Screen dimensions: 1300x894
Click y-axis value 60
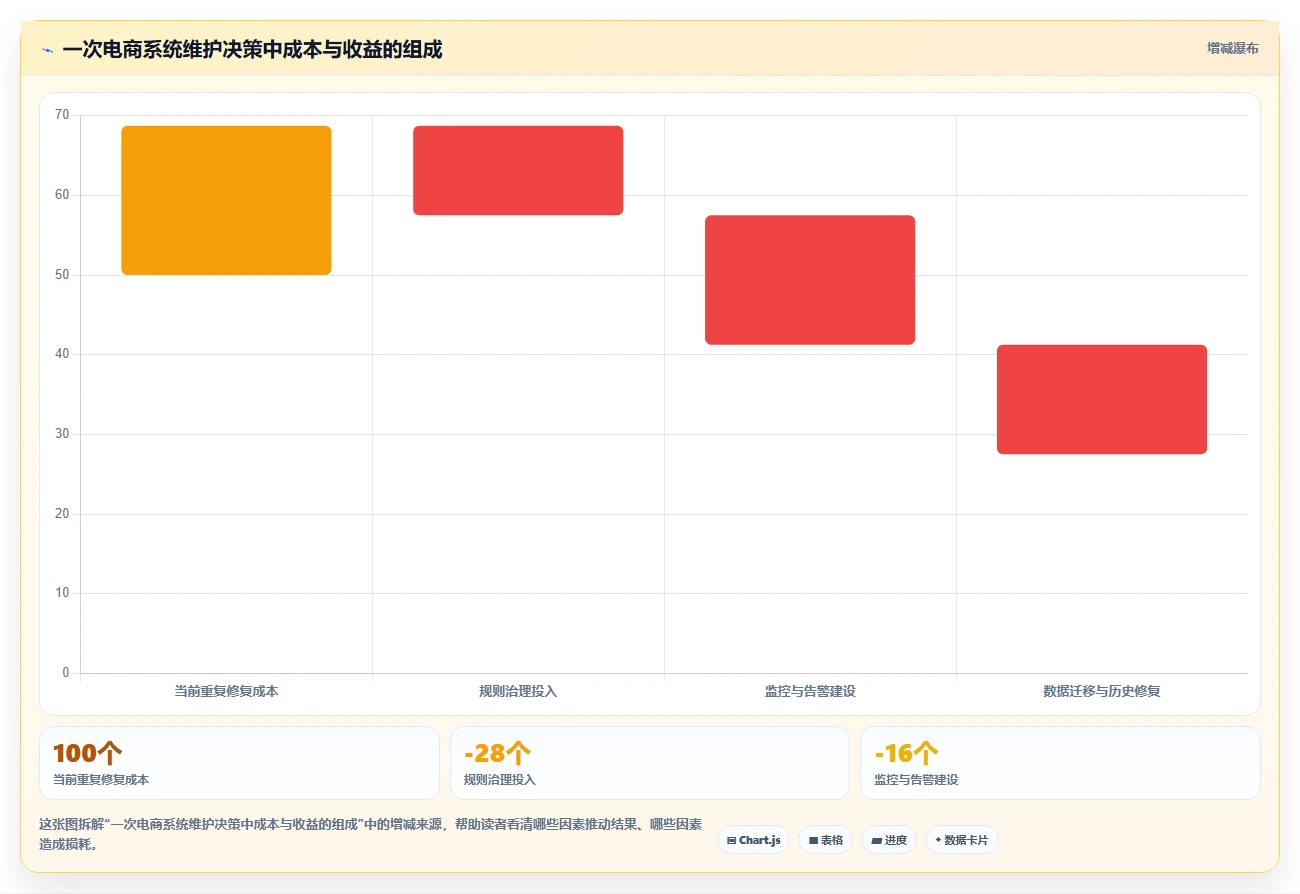(x=62, y=195)
